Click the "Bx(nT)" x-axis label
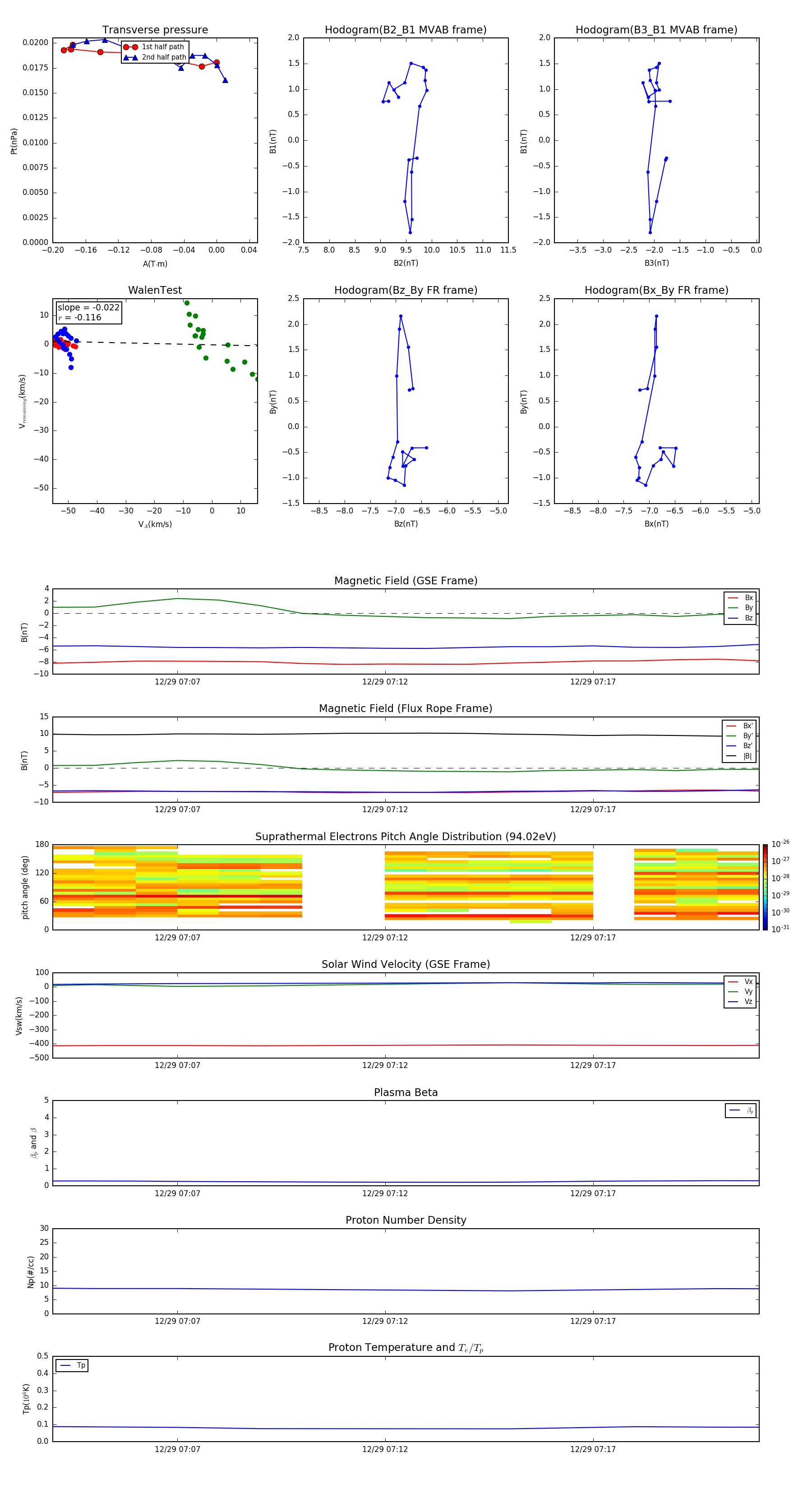812x1489 pixels. [656, 524]
